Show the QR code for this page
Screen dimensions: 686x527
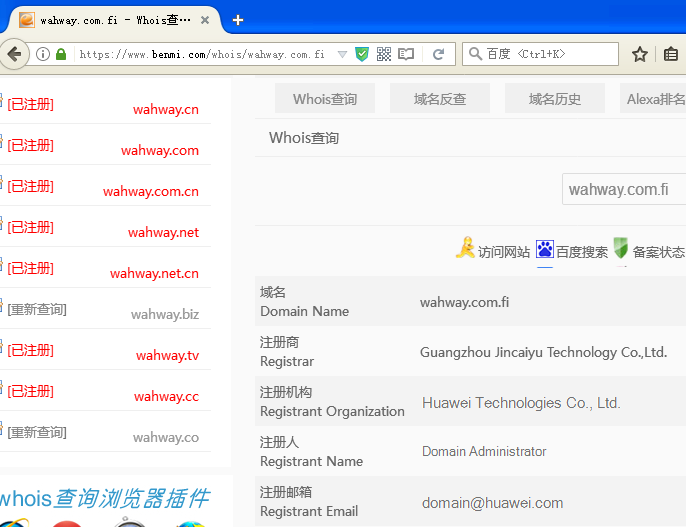384,54
